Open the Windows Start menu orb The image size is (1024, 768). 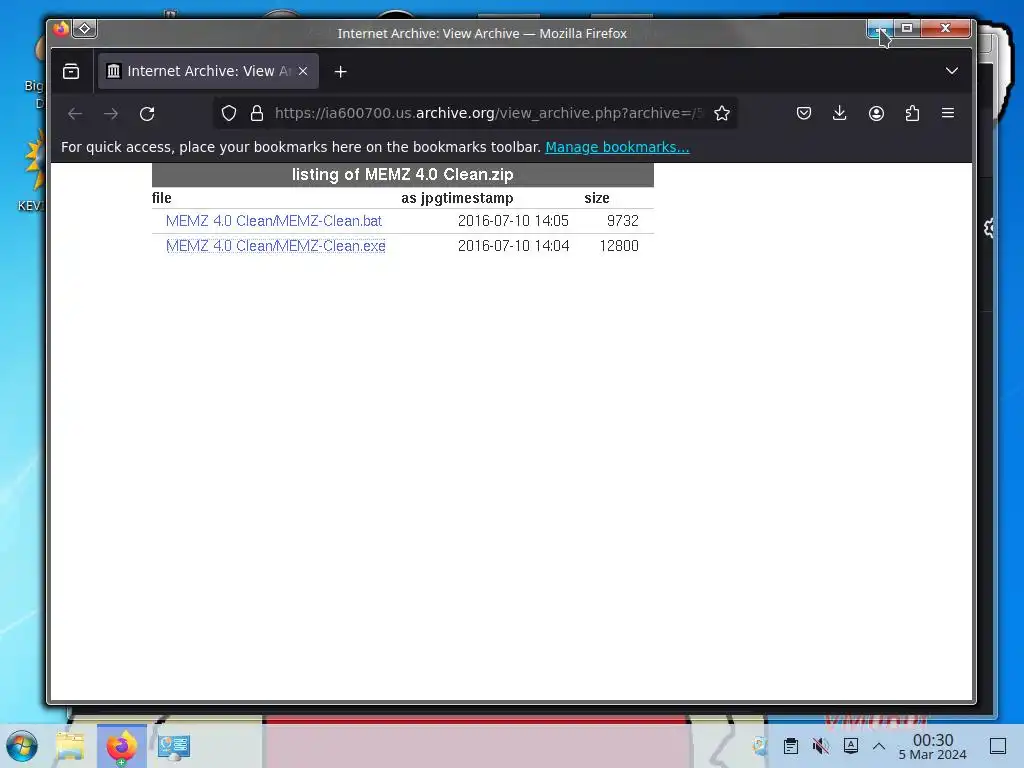click(22, 746)
